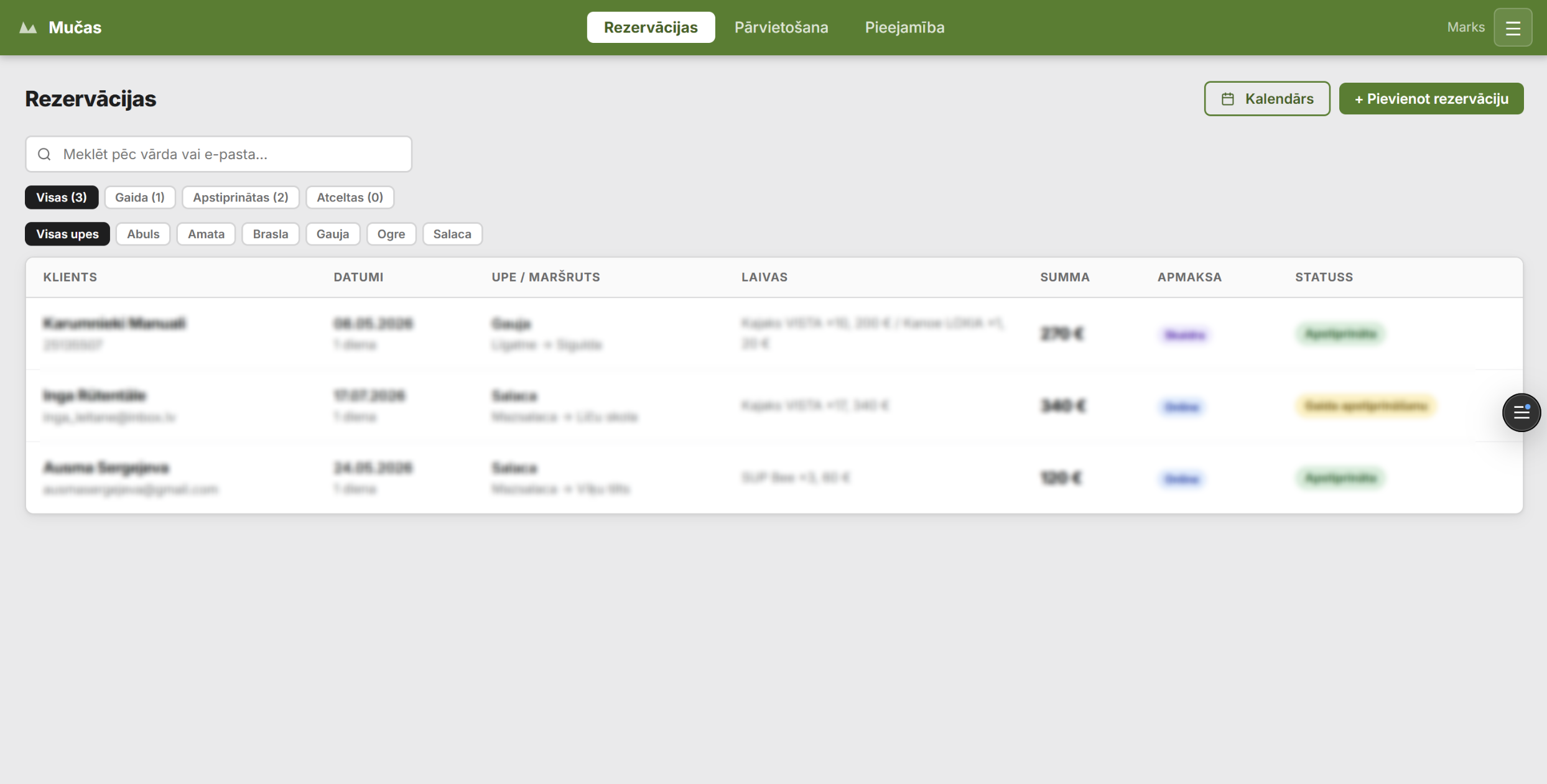The image size is (1547, 784).
Task: Open the 340 € reservation row
Action: pos(774,406)
